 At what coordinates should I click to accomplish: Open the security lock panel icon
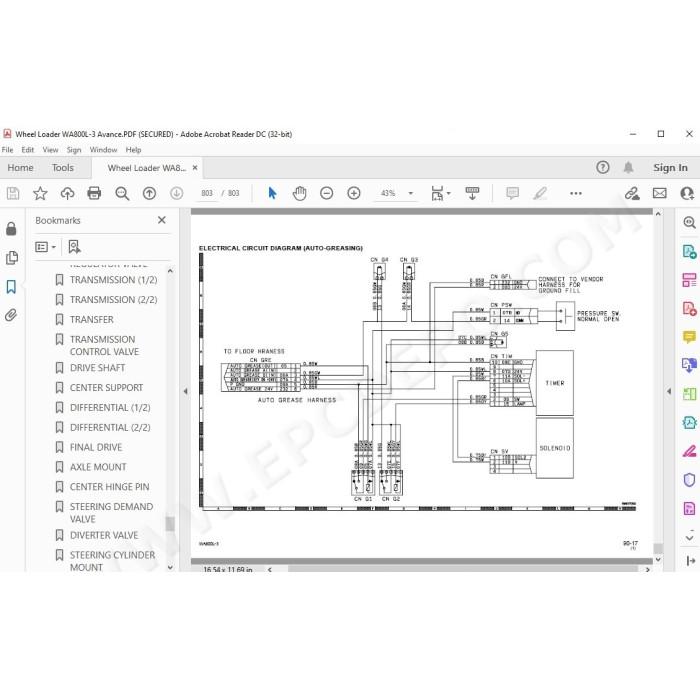pos(11,229)
